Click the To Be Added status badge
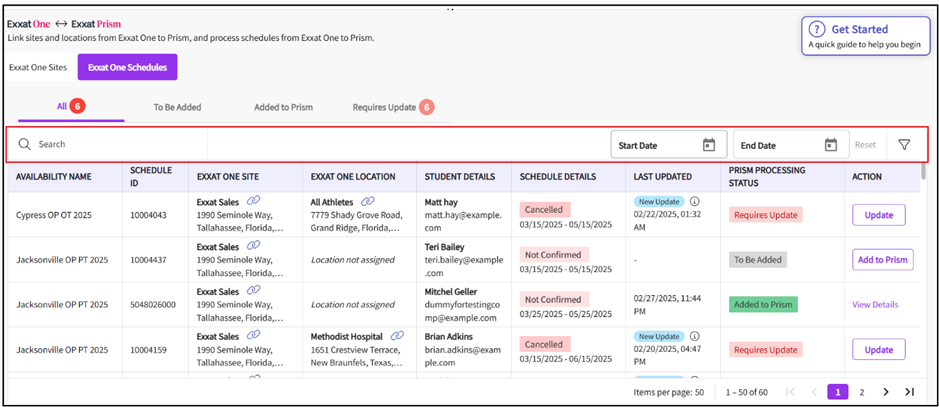Screen dimensions: 939x407 [758, 260]
